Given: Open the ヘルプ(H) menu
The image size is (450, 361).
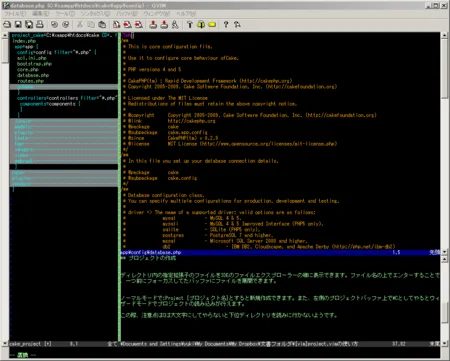Looking at the screenshot, I should coord(186,14).
